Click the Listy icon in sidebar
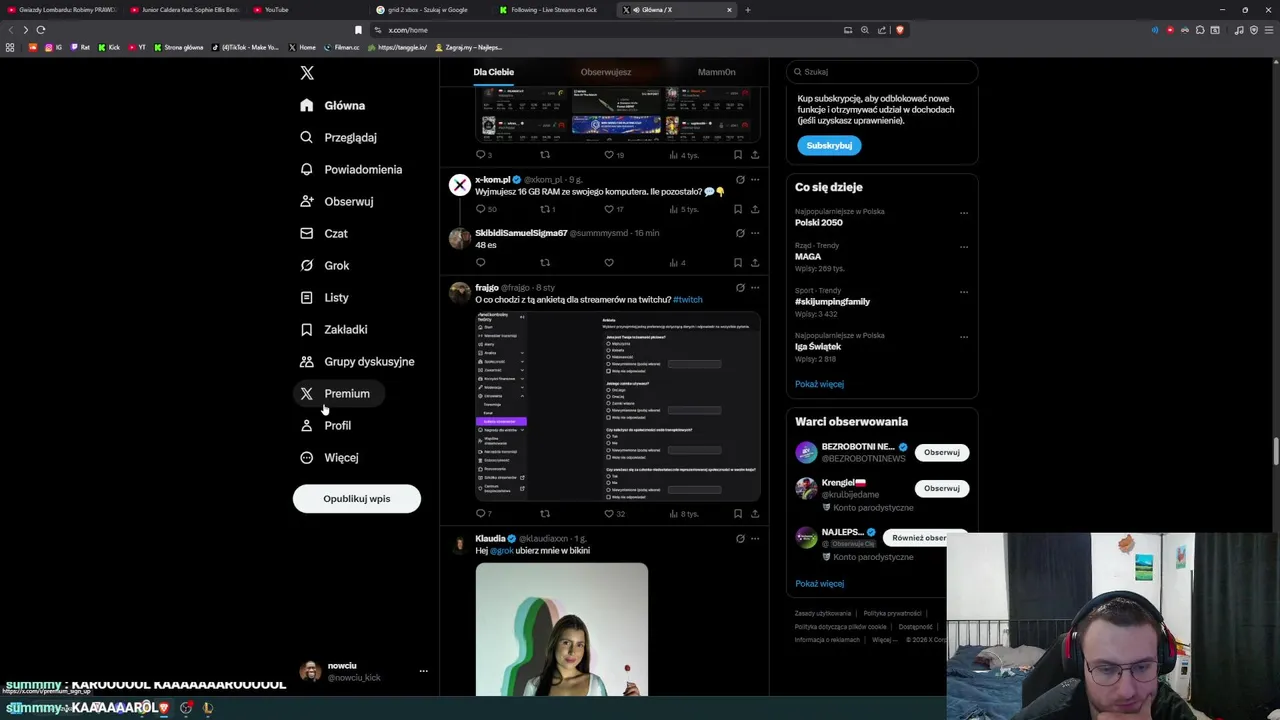 307,297
